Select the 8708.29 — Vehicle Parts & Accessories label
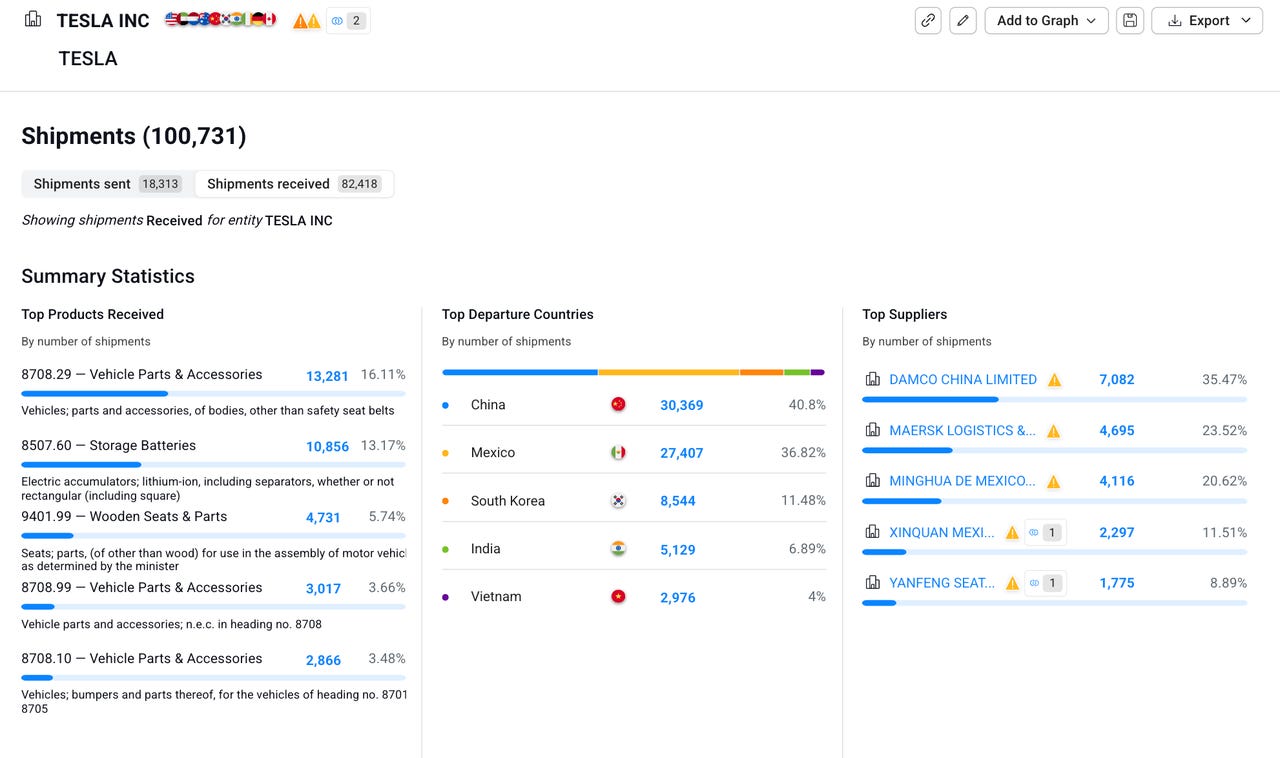This screenshot has width=1280, height=758. [x=142, y=374]
